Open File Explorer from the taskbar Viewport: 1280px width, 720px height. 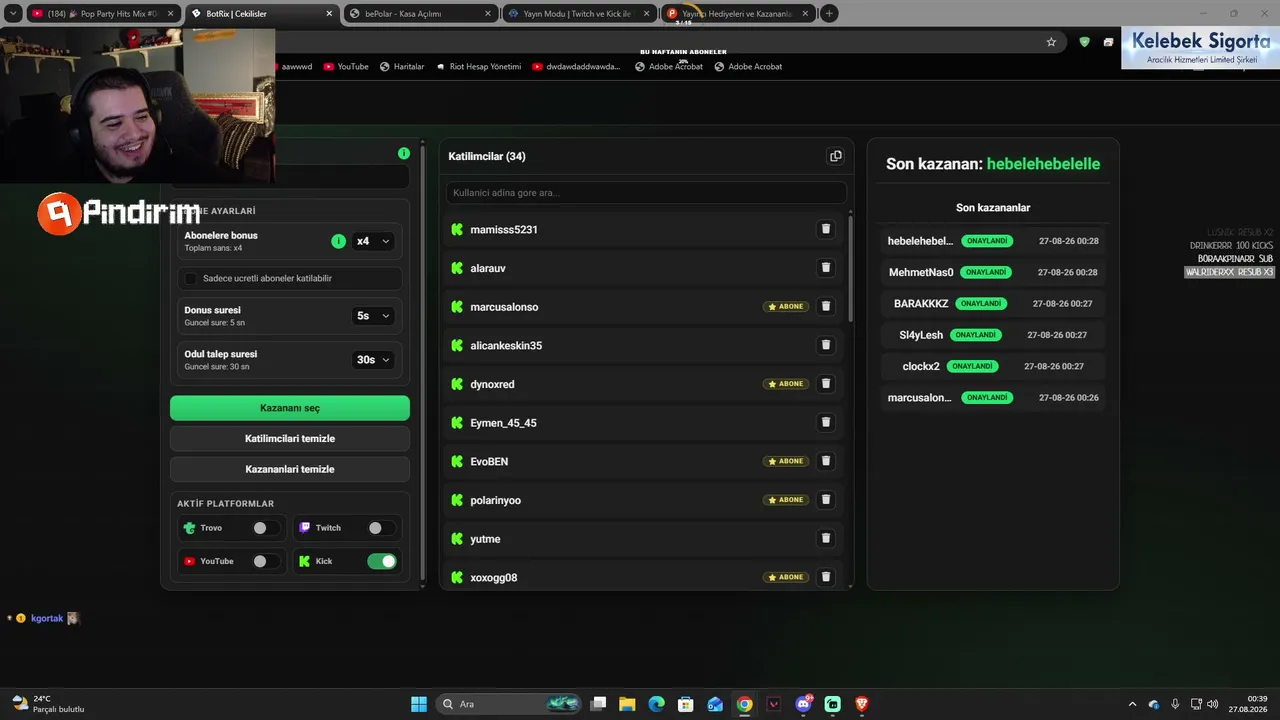pos(627,704)
